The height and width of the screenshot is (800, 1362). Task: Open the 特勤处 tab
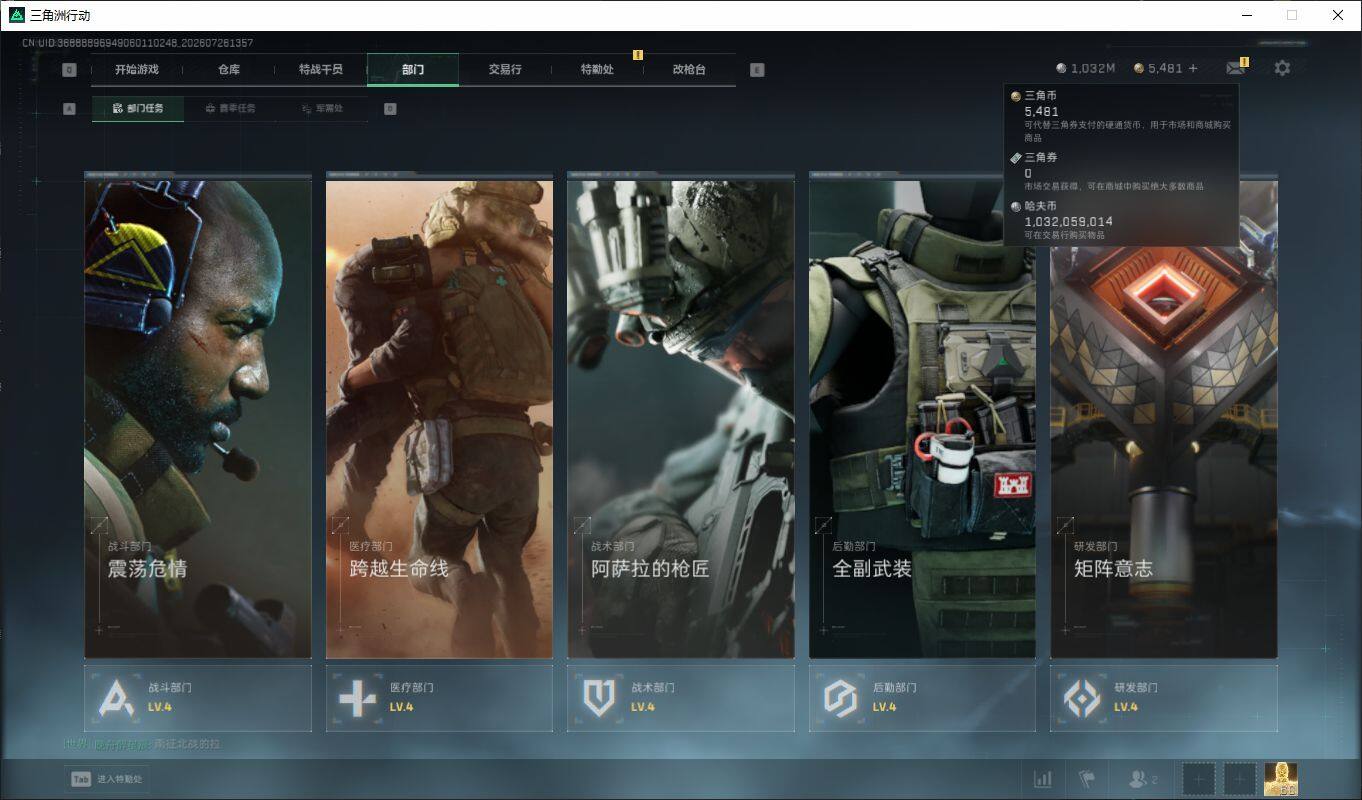coord(597,70)
